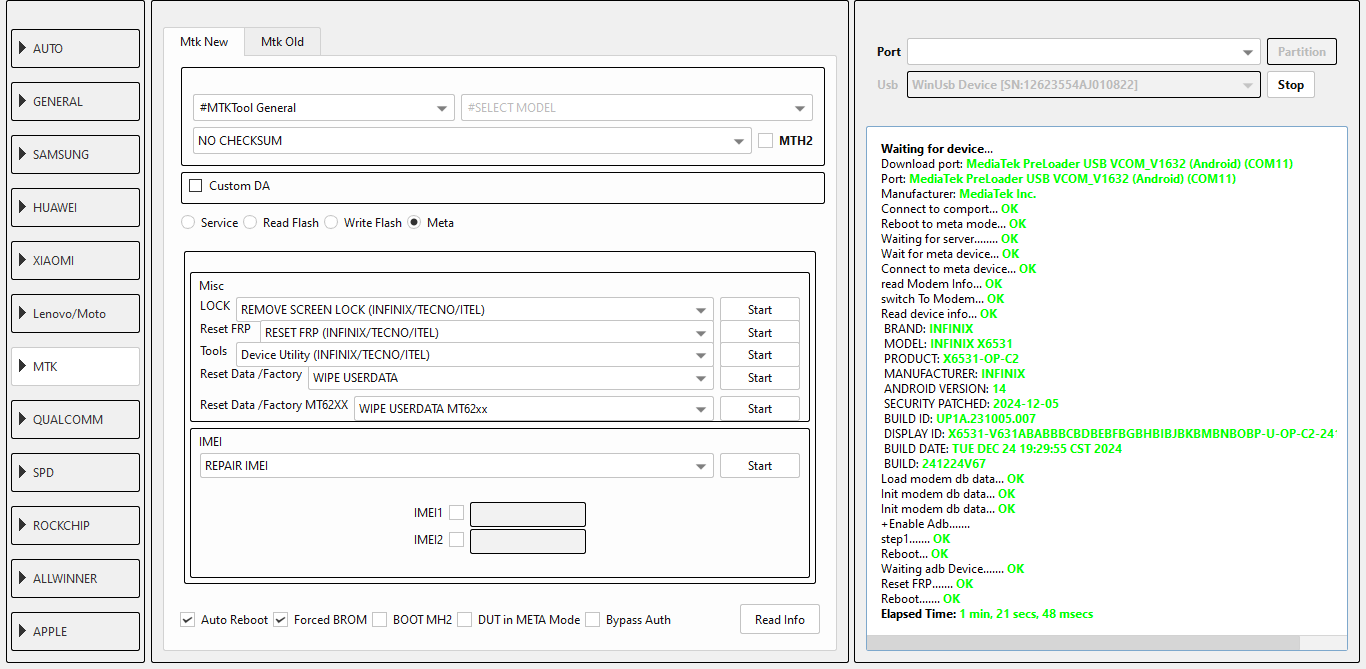Click the Waiting for device... log line
The width and height of the screenshot is (1366, 669).
(937, 149)
